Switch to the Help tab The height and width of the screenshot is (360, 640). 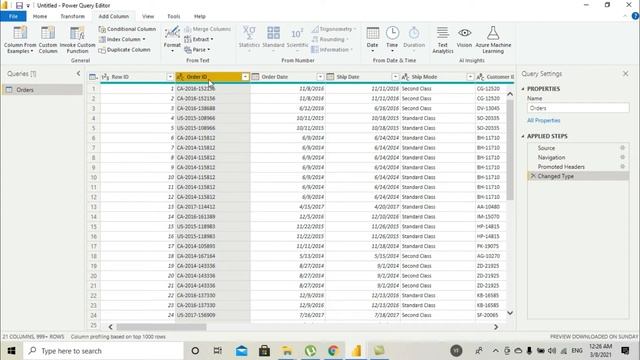[200, 16]
